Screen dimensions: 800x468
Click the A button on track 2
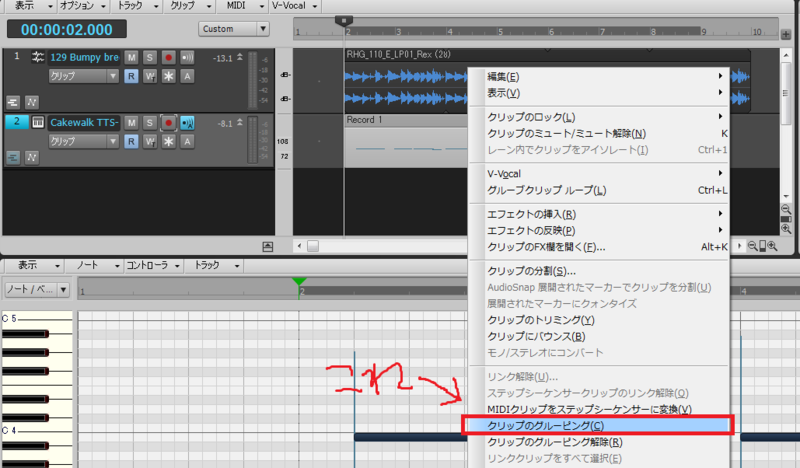pos(187,141)
